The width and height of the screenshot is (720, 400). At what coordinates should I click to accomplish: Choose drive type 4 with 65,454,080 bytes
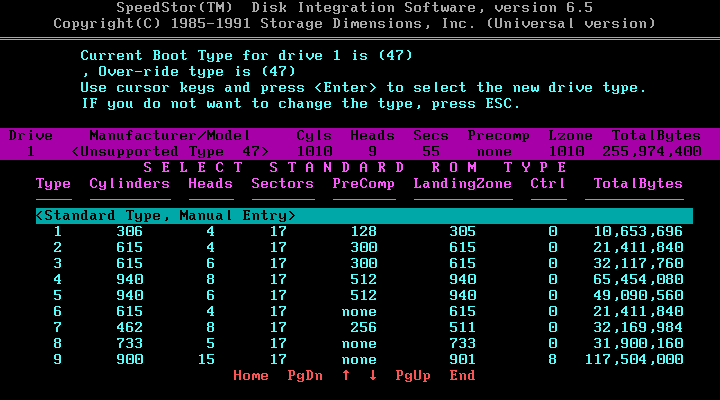364,279
